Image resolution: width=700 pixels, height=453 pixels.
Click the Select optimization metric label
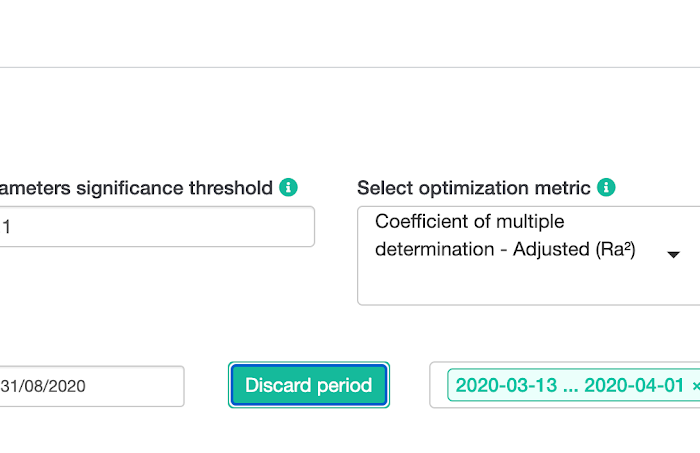[474, 188]
